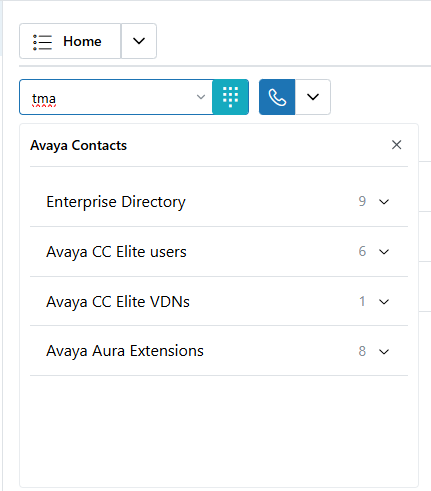Close the Avaya Contacts panel

click(x=396, y=145)
